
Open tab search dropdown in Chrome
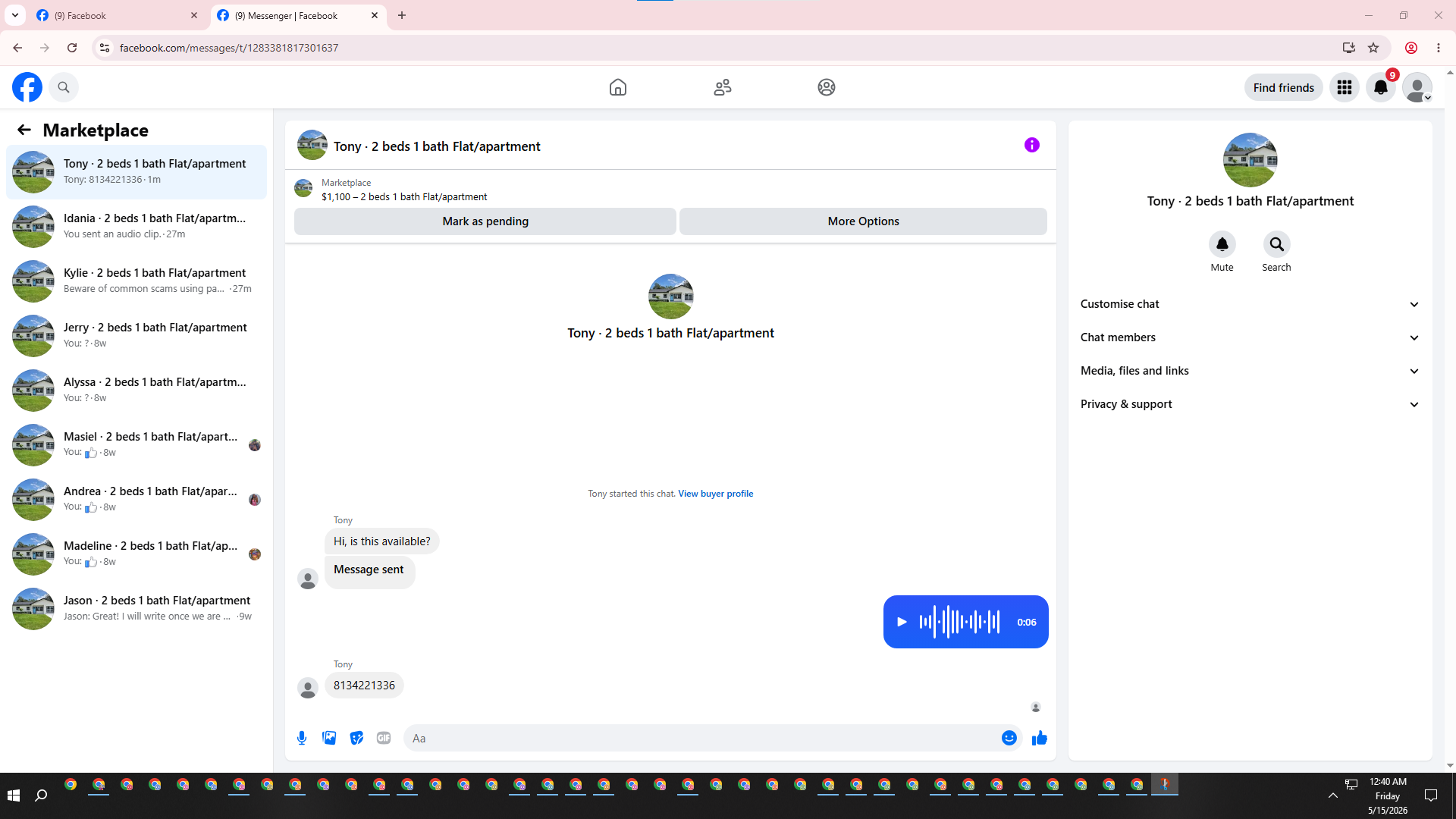[15, 15]
